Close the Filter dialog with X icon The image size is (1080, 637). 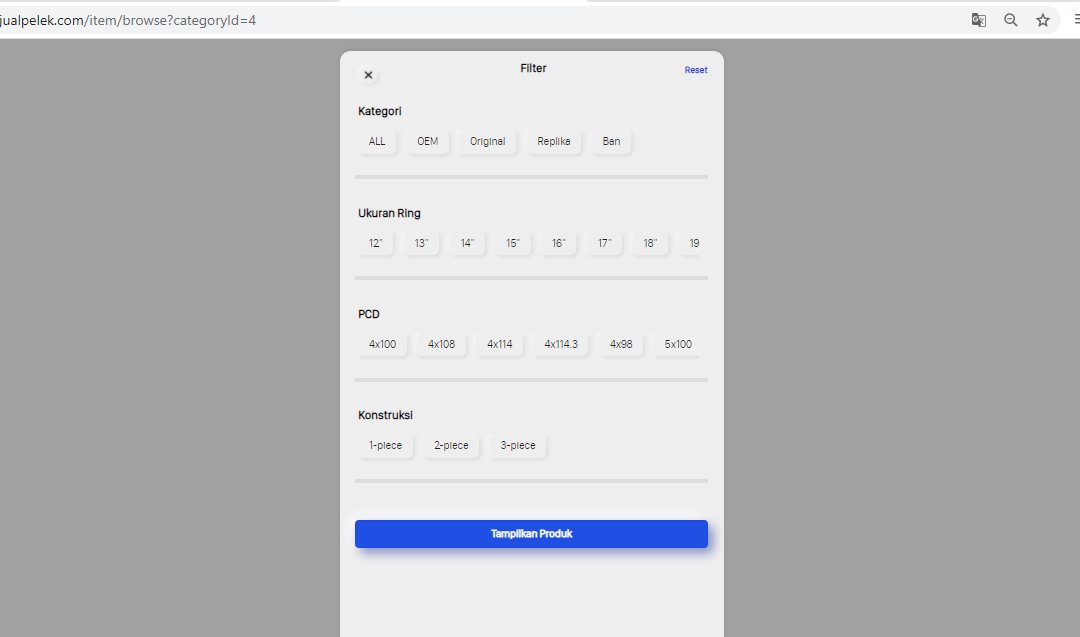coord(368,75)
